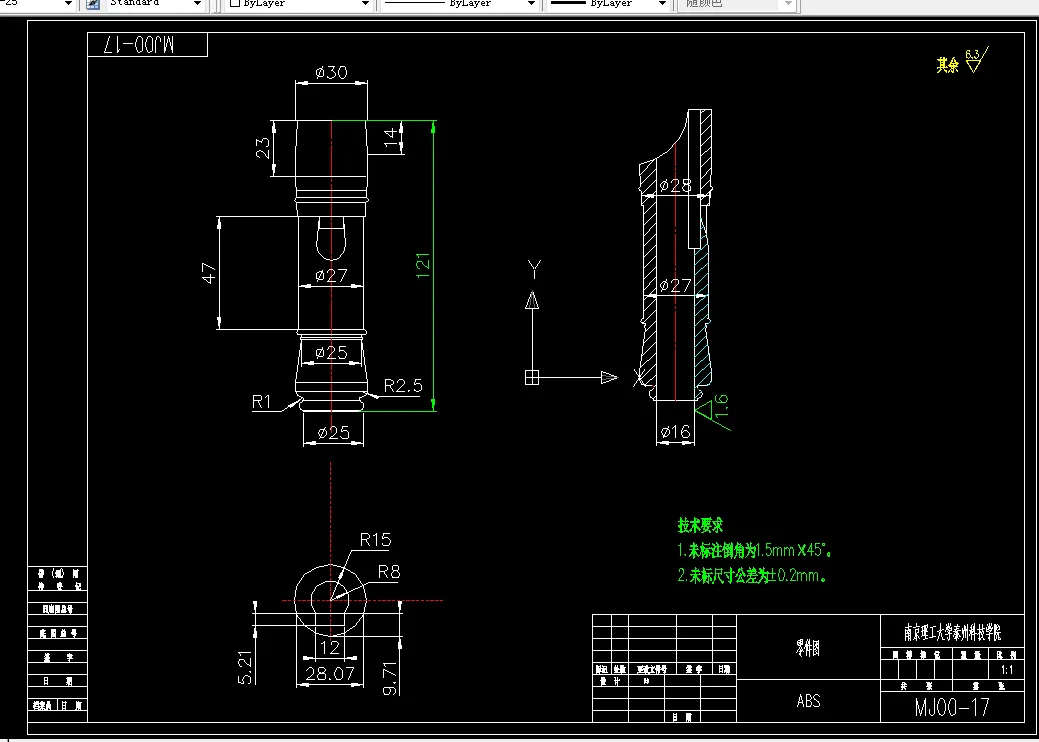The height and width of the screenshot is (742, 1039).
Task: Click the dimension style icon beside Standard
Action: (94, 4)
